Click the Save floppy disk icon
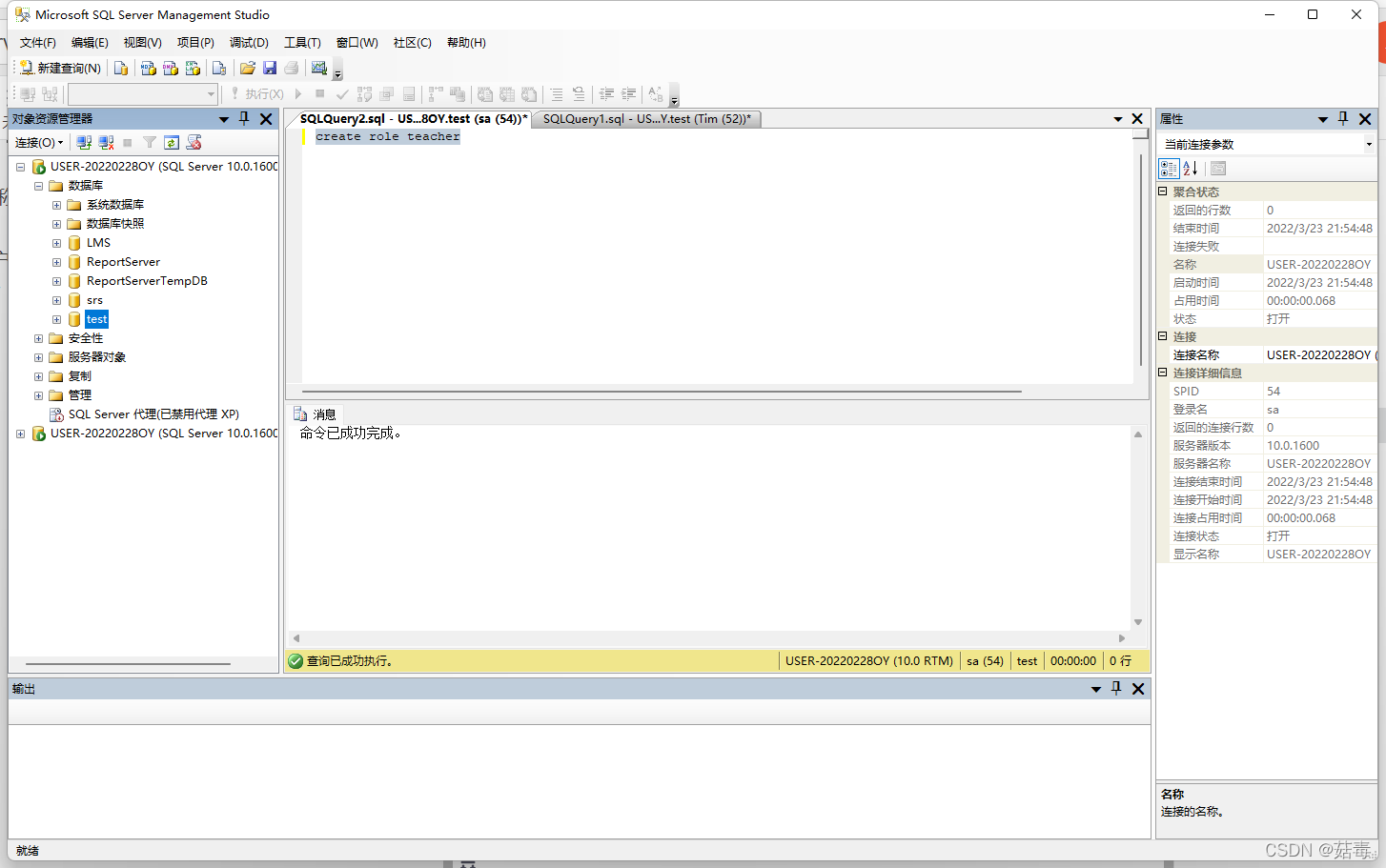Screen dimensions: 1386x868 [x=270, y=68]
